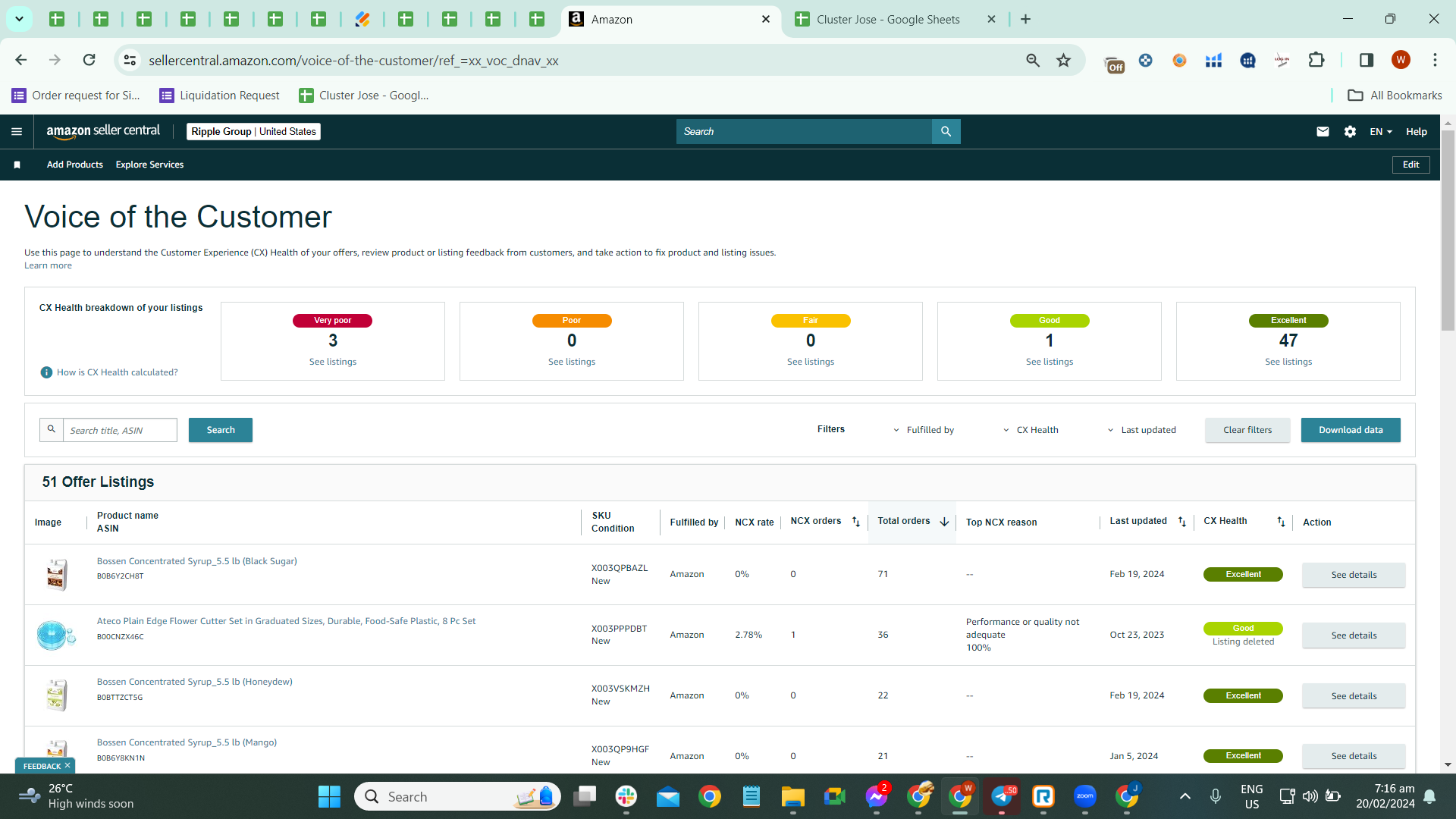This screenshot has width=1456, height=819.
Task: Click the Ripple Group United States account switcher
Action: [x=253, y=132]
